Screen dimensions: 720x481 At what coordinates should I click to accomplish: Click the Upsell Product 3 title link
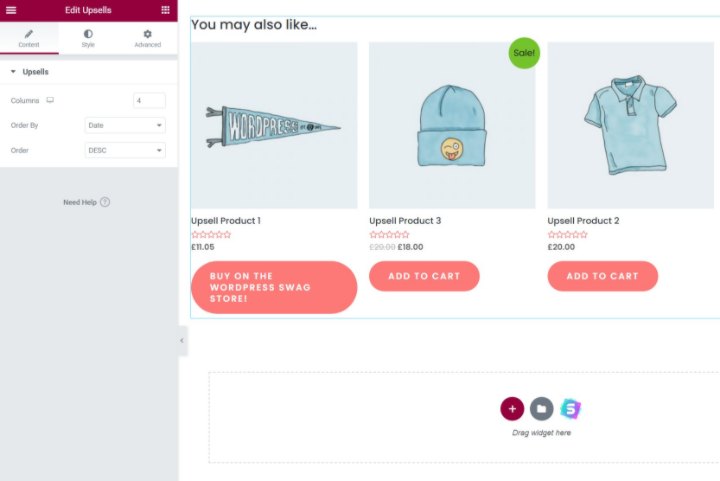click(x=405, y=221)
